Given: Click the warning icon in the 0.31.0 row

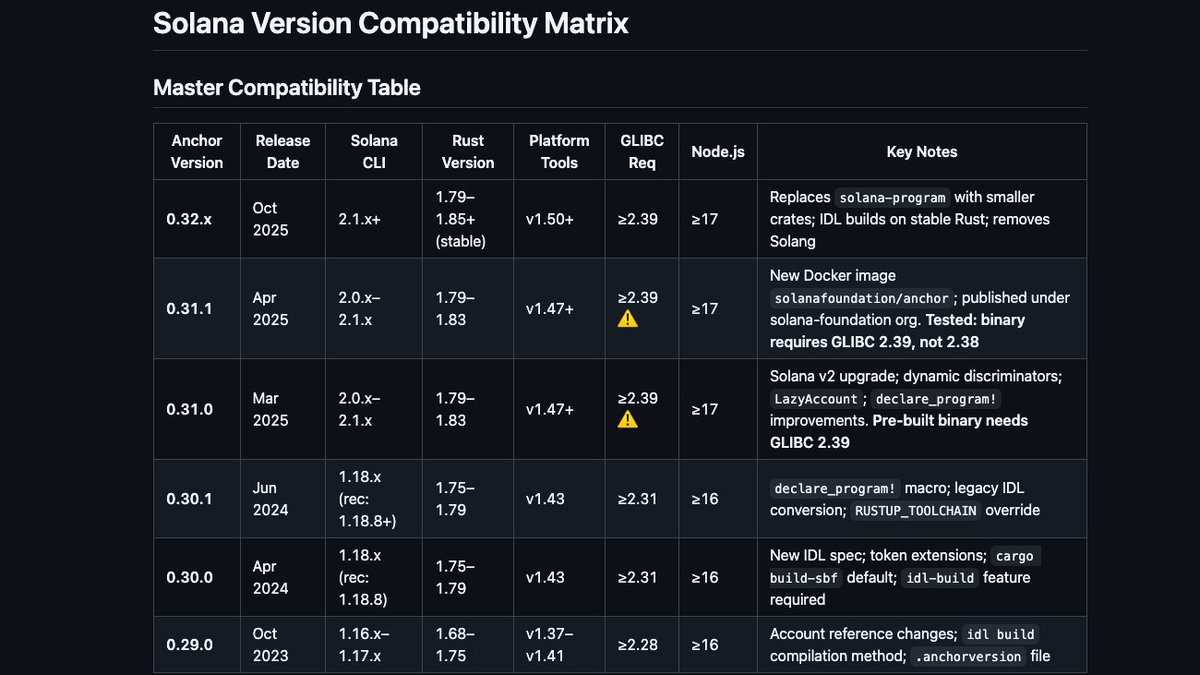Looking at the screenshot, I should [627, 419].
